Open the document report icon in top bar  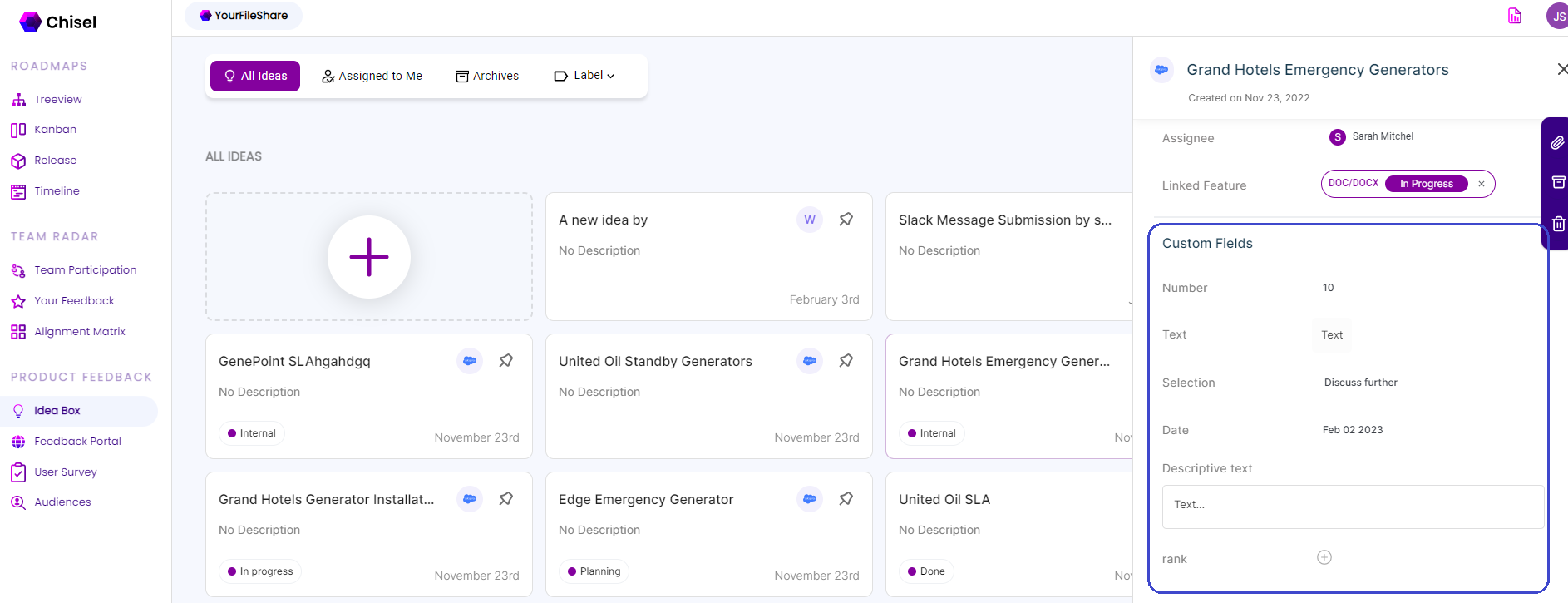[x=1515, y=16]
